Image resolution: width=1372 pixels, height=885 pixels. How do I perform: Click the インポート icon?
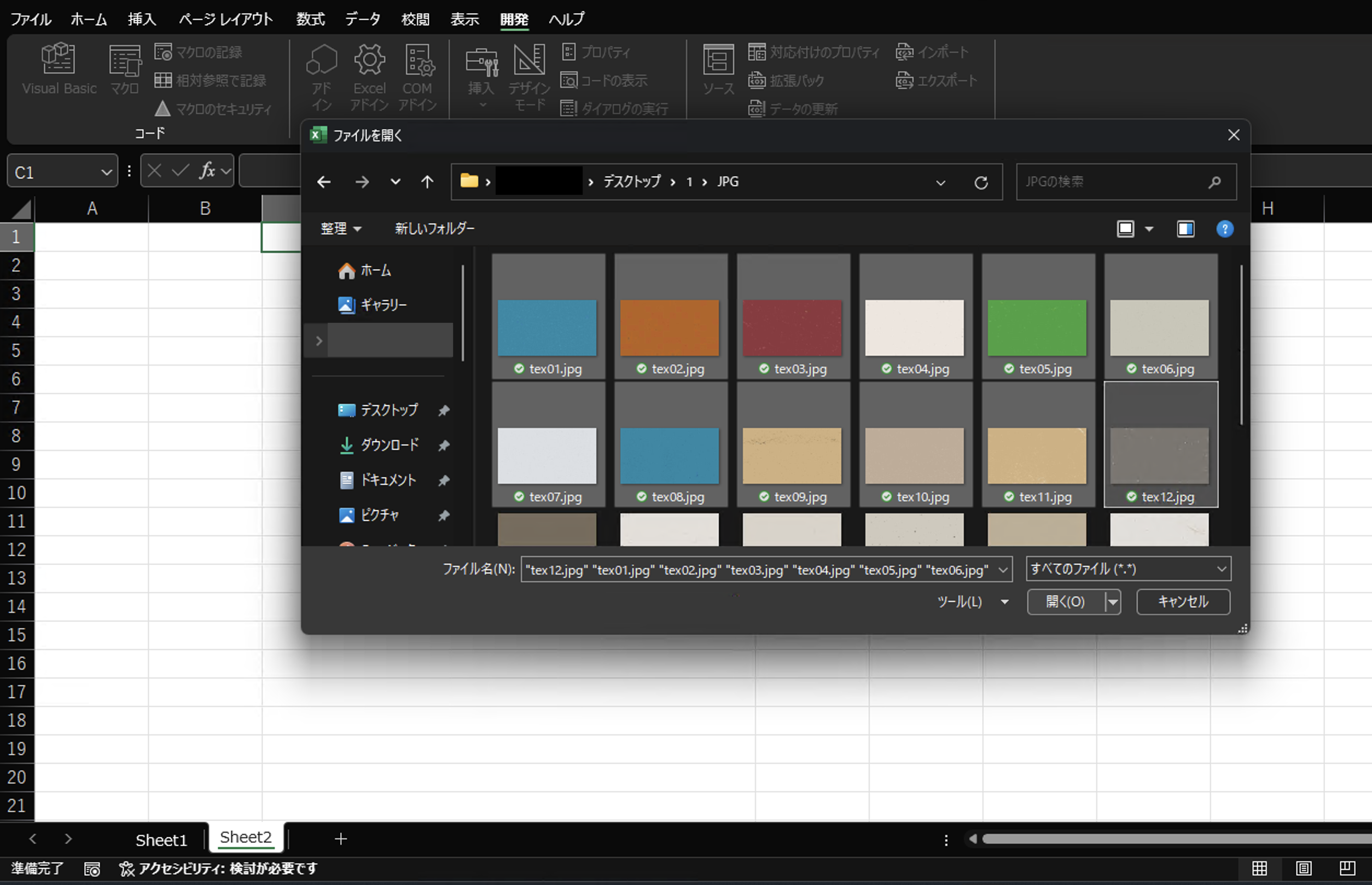931,51
